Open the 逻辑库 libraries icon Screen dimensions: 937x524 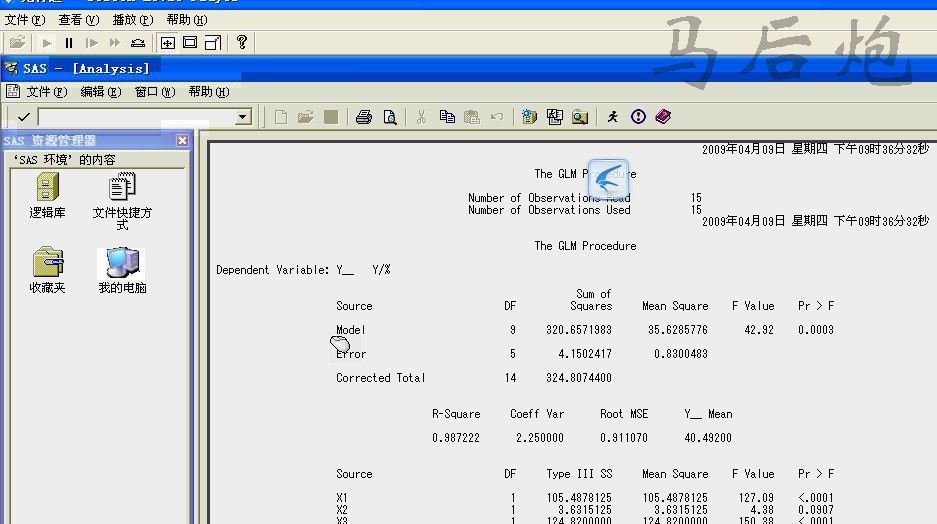47,195
